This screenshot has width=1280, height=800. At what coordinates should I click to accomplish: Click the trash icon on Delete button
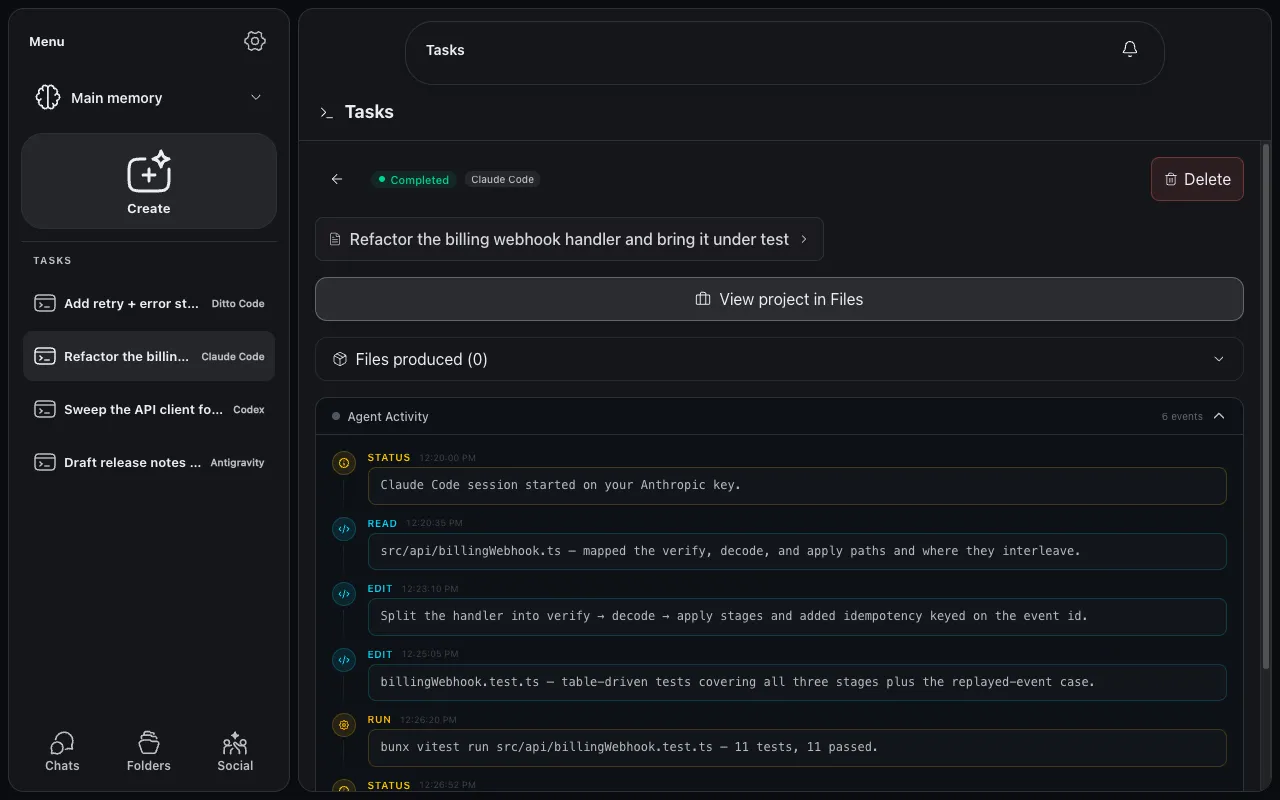1171,179
